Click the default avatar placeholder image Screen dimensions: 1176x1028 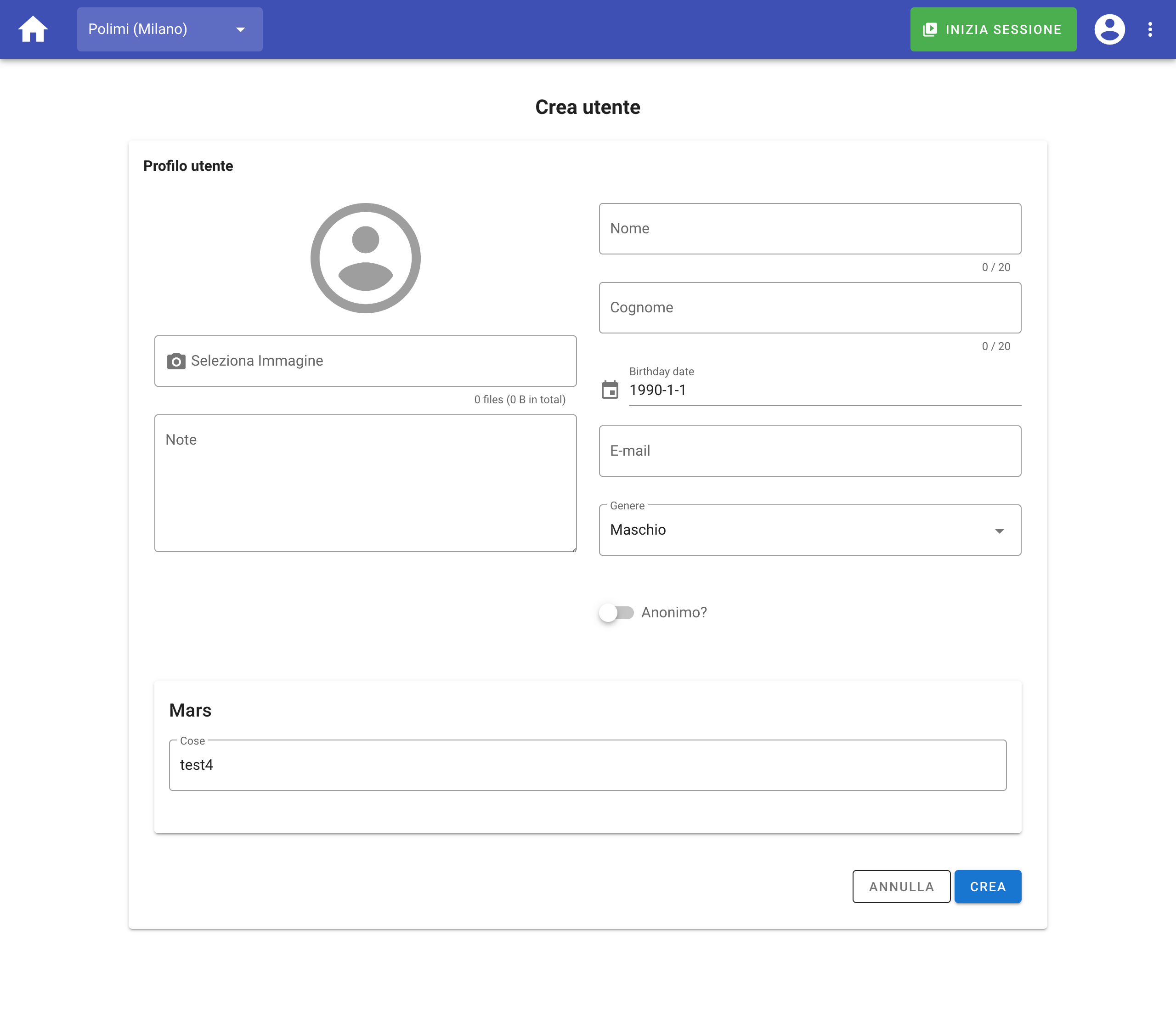point(365,258)
